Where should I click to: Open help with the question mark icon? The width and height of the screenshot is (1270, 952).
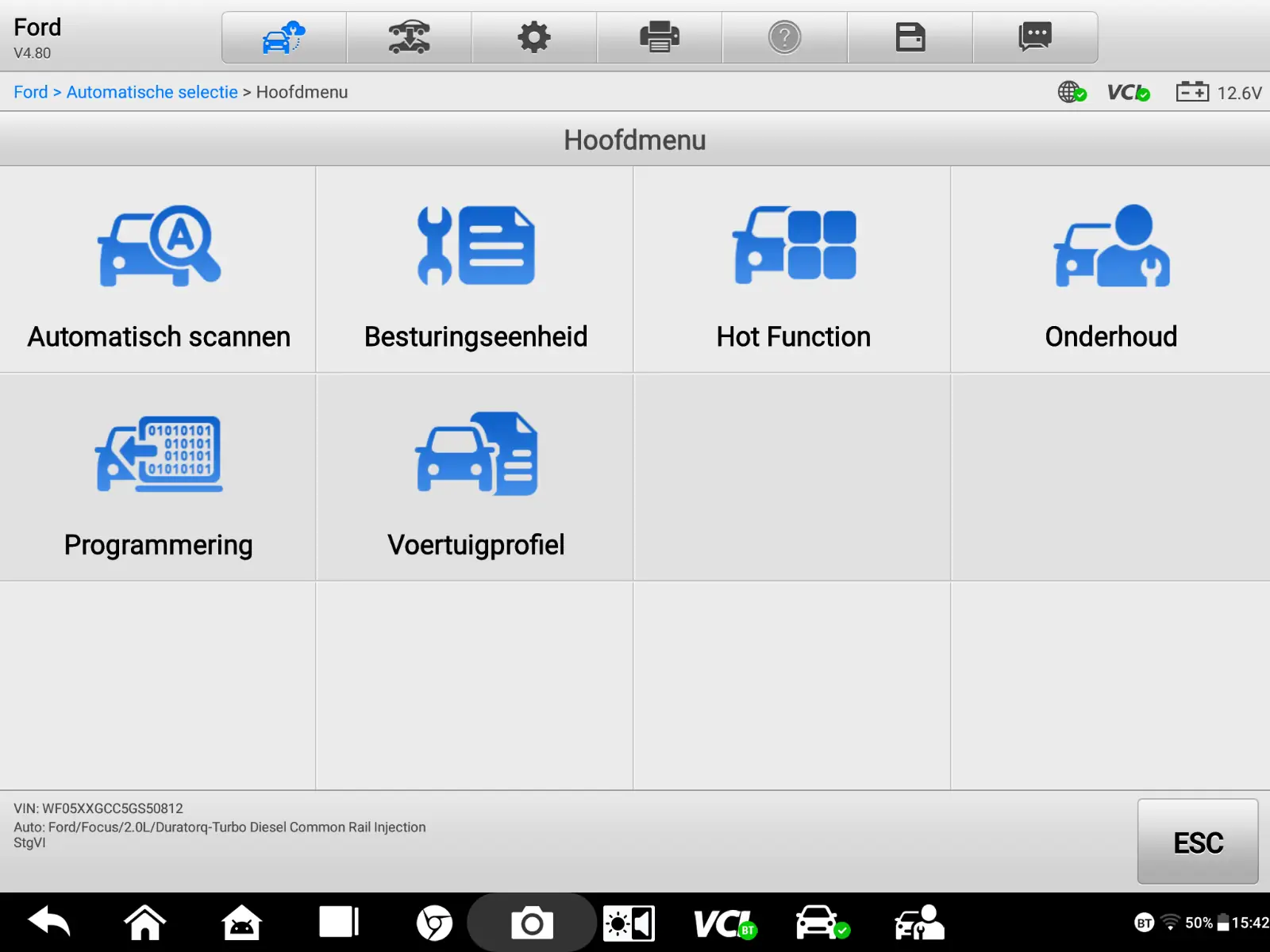pos(785,37)
